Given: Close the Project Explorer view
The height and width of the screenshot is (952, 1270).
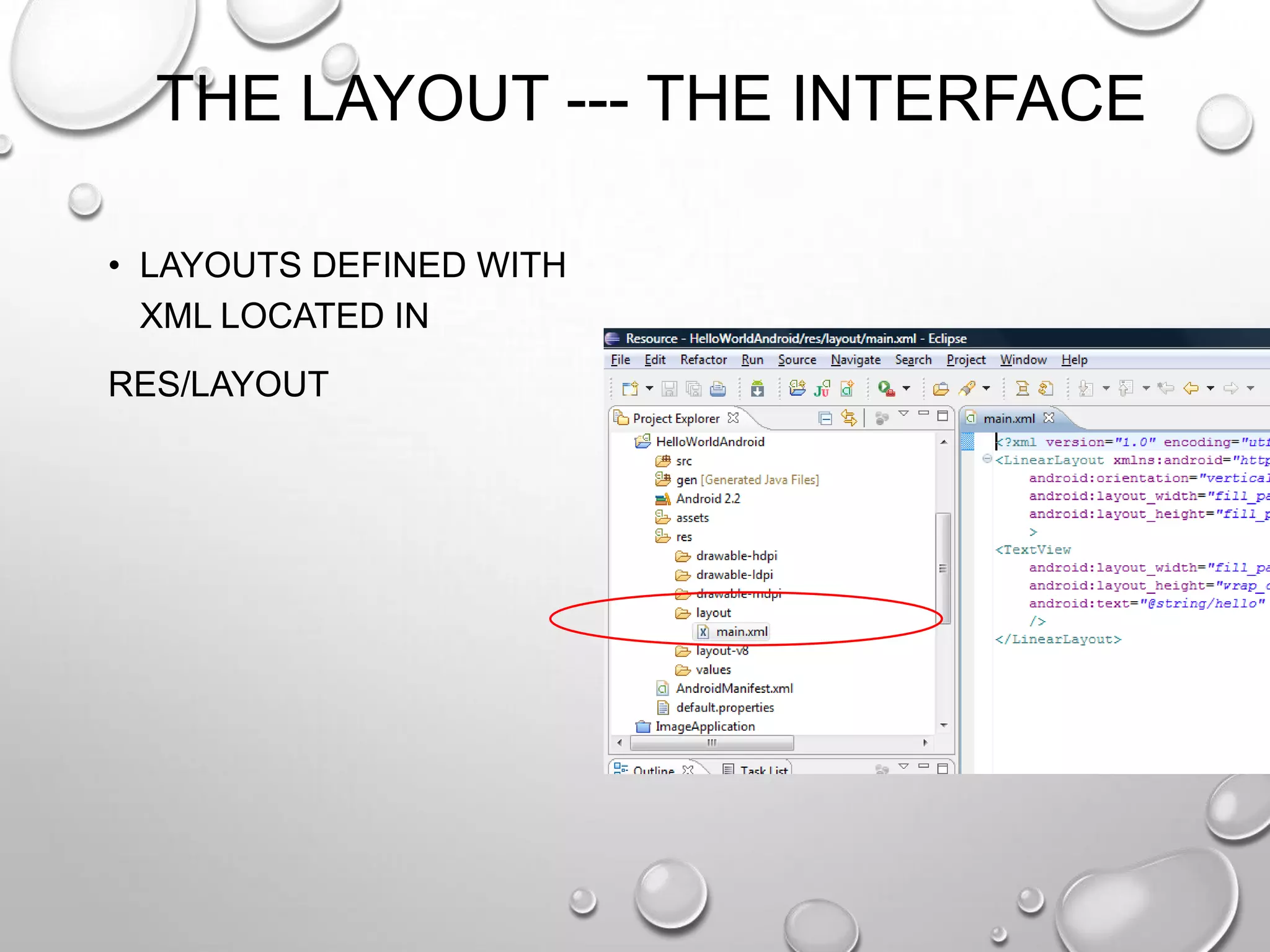Looking at the screenshot, I should click(x=733, y=418).
